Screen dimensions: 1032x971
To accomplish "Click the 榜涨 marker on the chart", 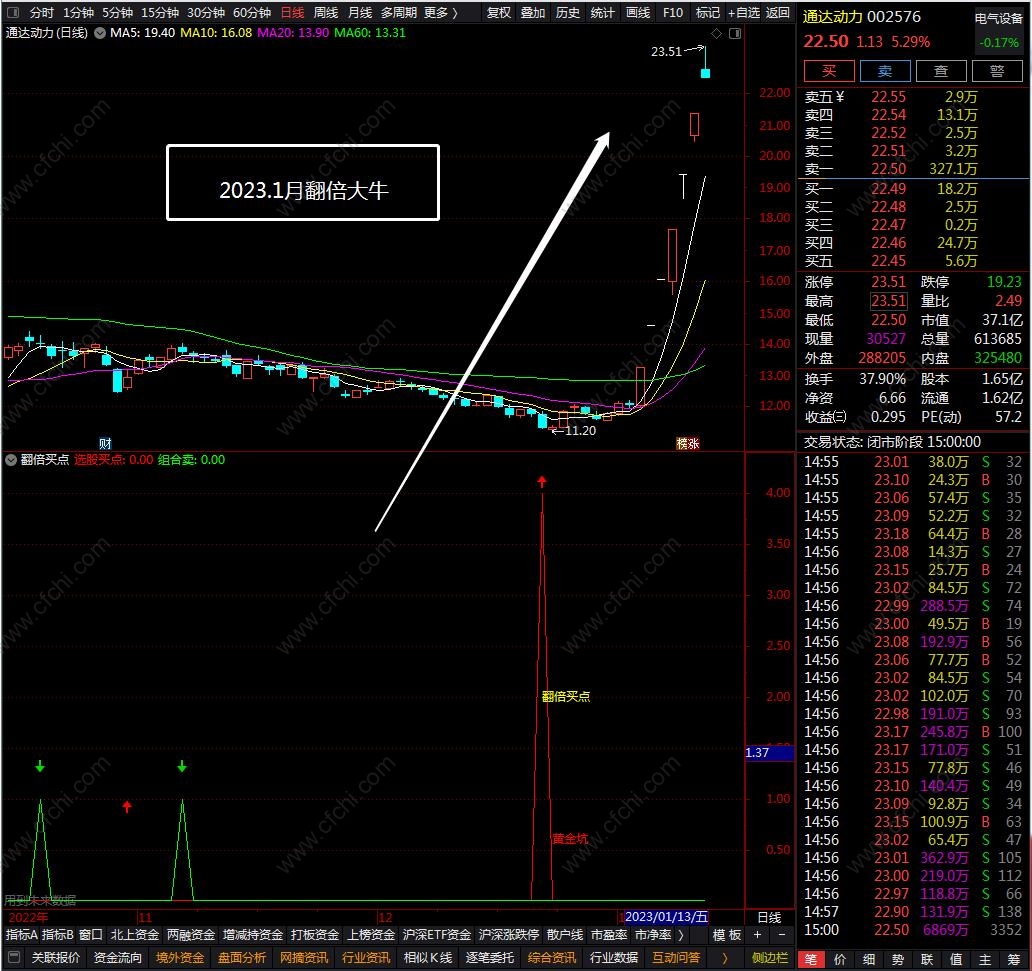I will (x=688, y=443).
